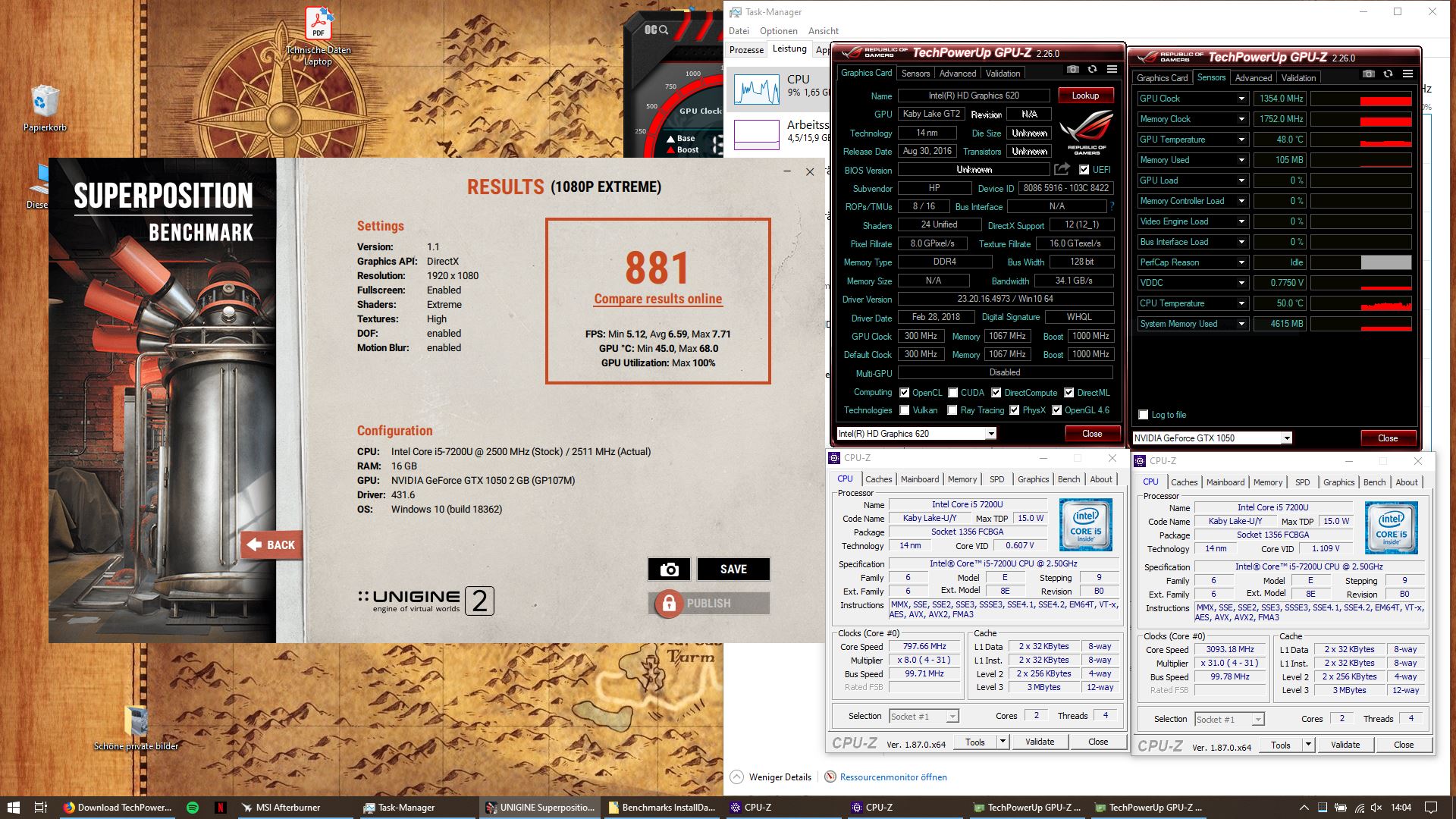Click camera icon in GPU-Z Sensors window
1456x819 pixels.
(1368, 74)
